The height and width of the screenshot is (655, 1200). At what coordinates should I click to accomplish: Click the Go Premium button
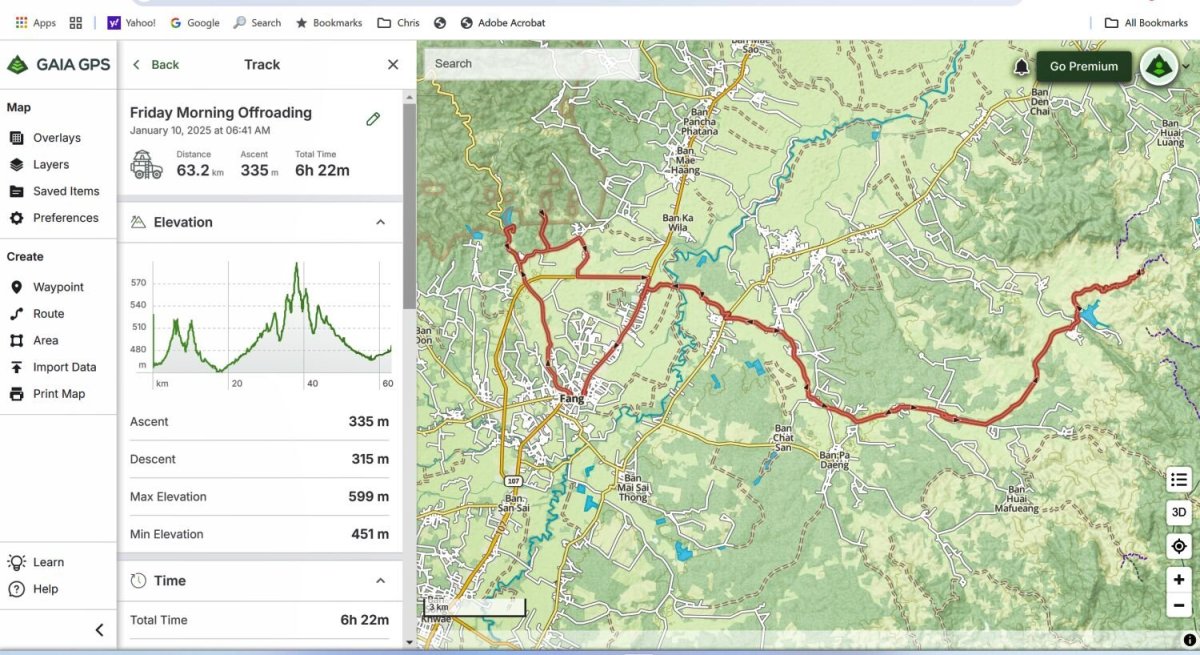point(1084,67)
